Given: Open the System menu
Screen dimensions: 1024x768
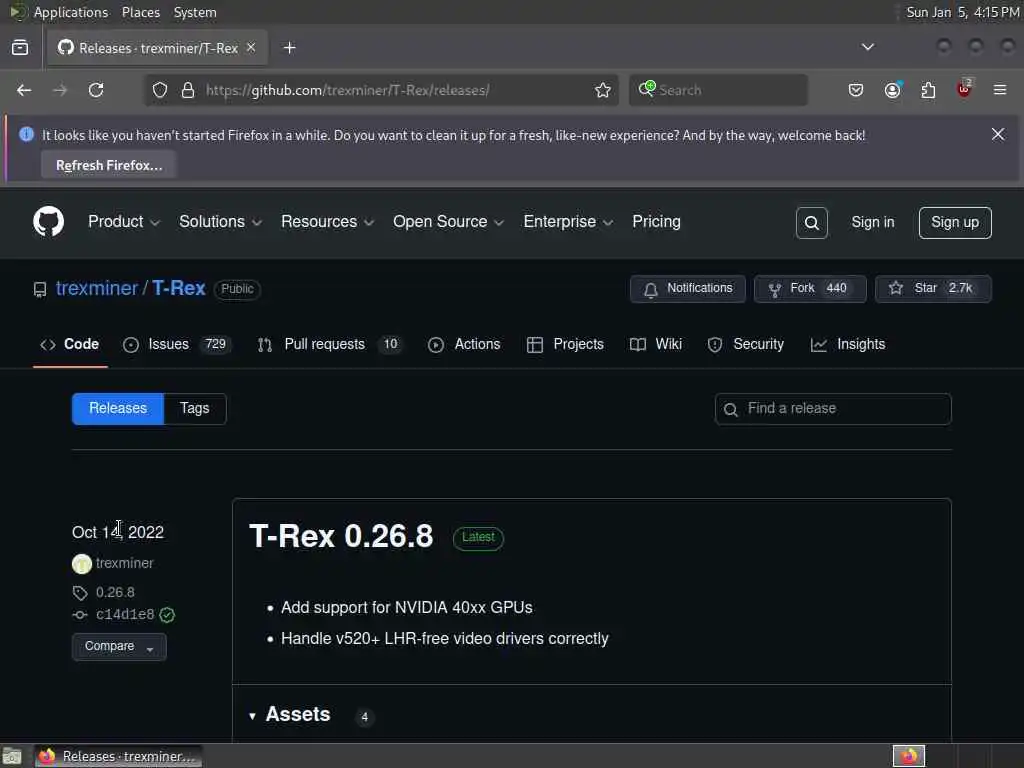Looking at the screenshot, I should (x=195, y=12).
